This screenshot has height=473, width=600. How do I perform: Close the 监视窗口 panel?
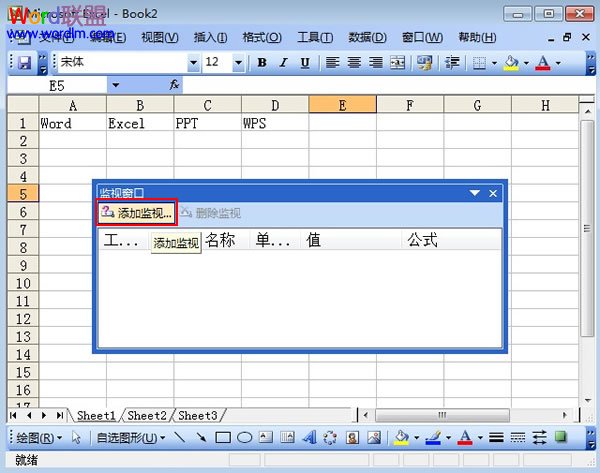click(493, 193)
